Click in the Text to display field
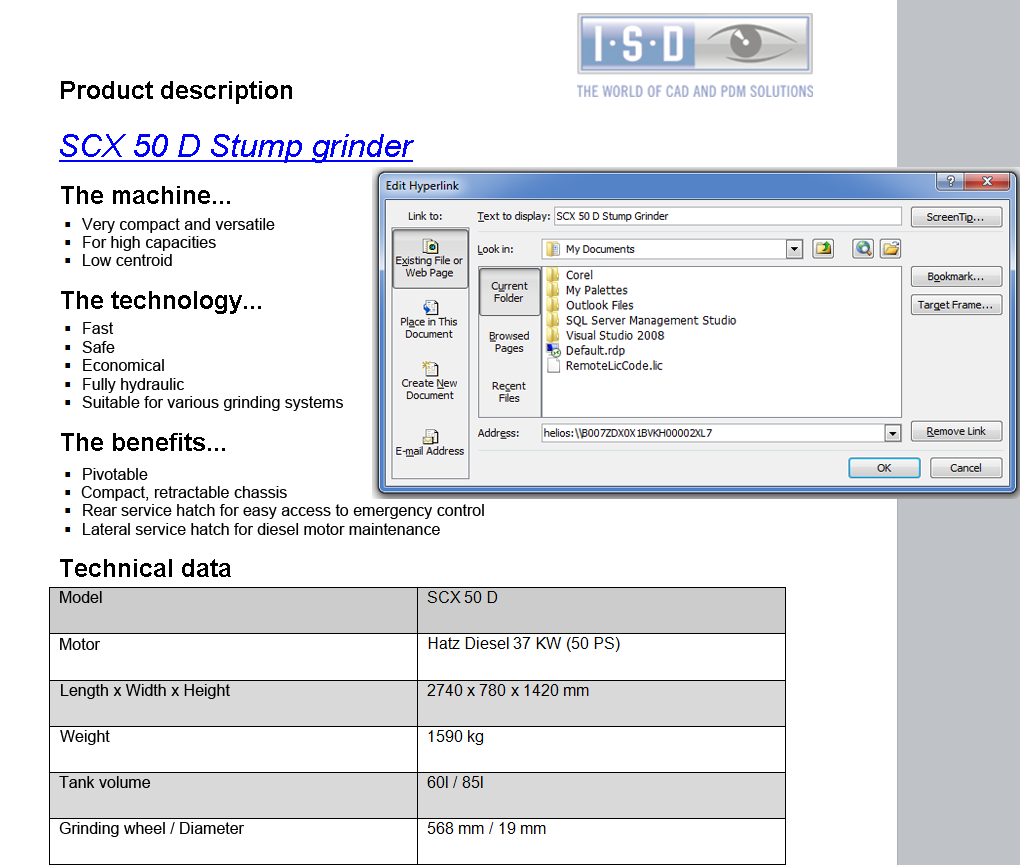 tap(727, 216)
